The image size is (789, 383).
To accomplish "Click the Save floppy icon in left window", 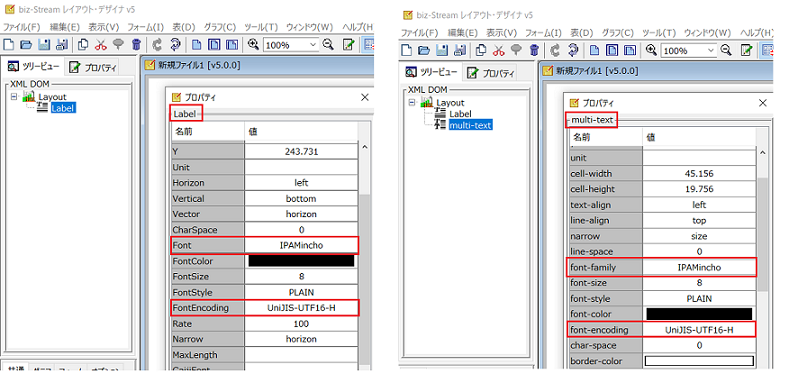I will pyautogui.click(x=44, y=44).
